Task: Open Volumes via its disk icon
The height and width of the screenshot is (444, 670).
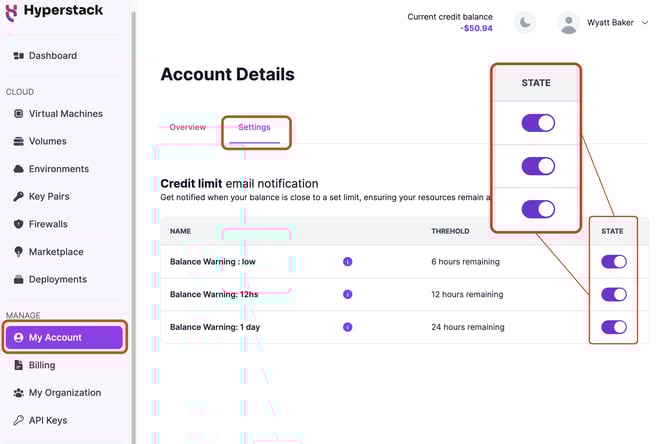Action: (x=18, y=141)
